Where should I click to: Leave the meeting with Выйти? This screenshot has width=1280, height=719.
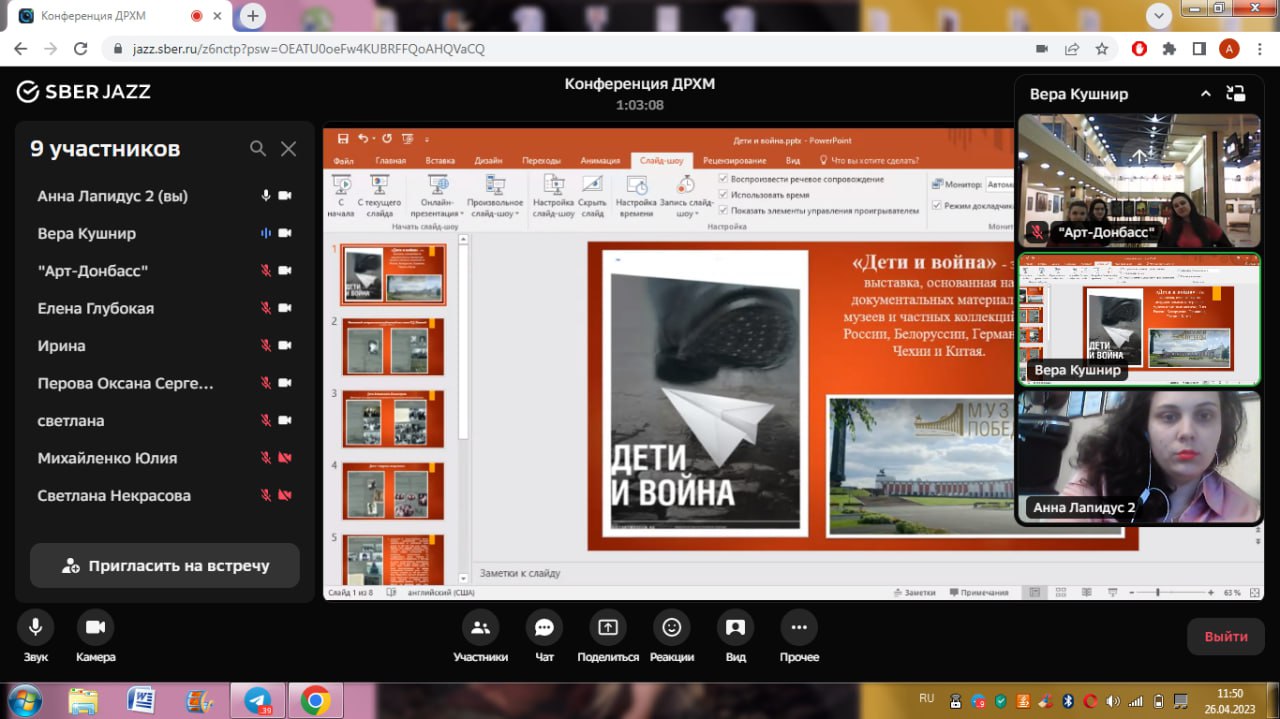click(x=1226, y=636)
